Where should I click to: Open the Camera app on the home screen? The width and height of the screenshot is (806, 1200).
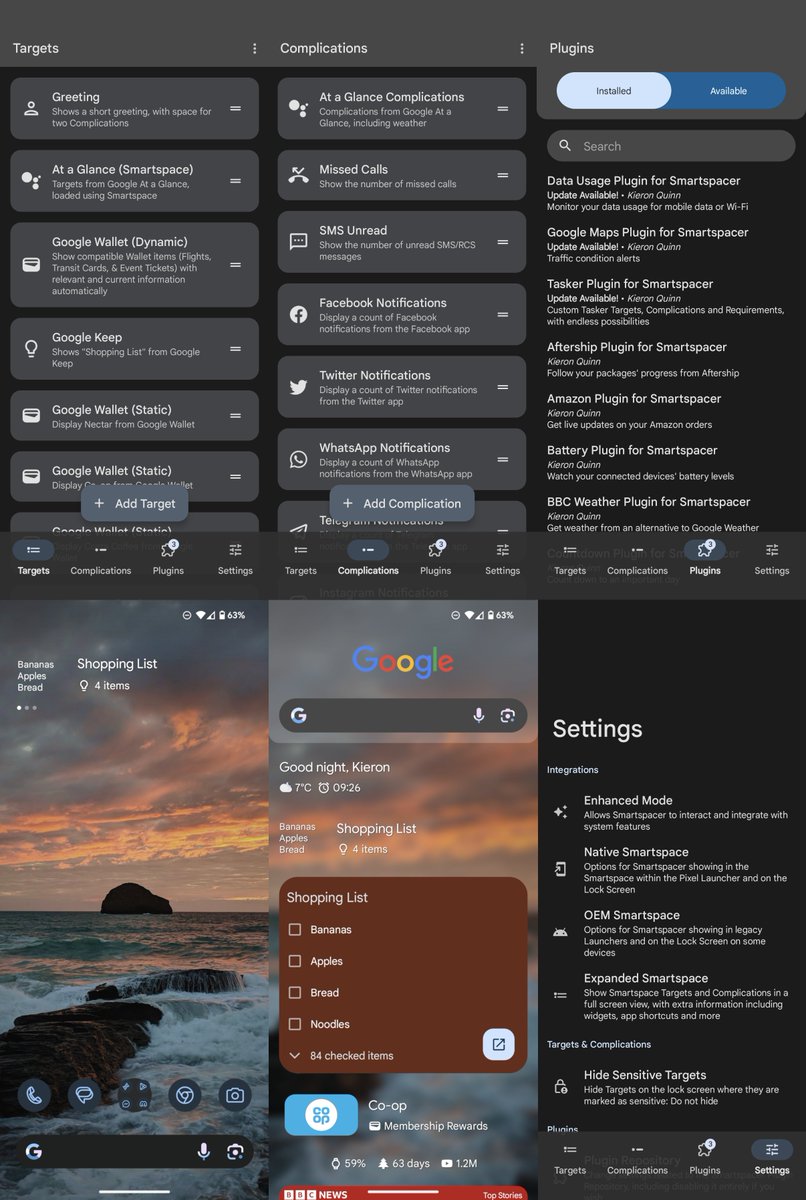click(x=235, y=1095)
